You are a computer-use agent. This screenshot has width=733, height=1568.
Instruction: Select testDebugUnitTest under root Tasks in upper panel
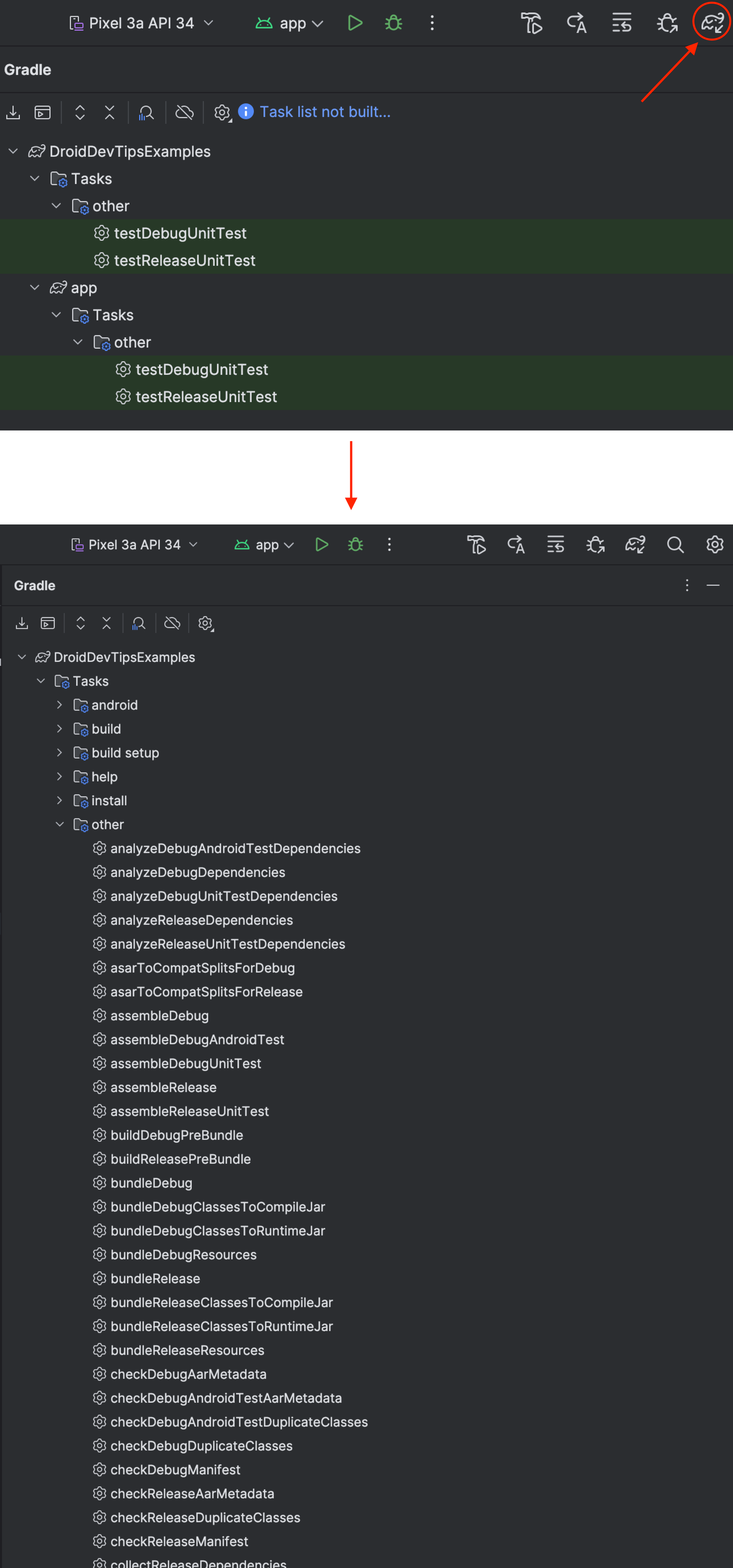(180, 233)
